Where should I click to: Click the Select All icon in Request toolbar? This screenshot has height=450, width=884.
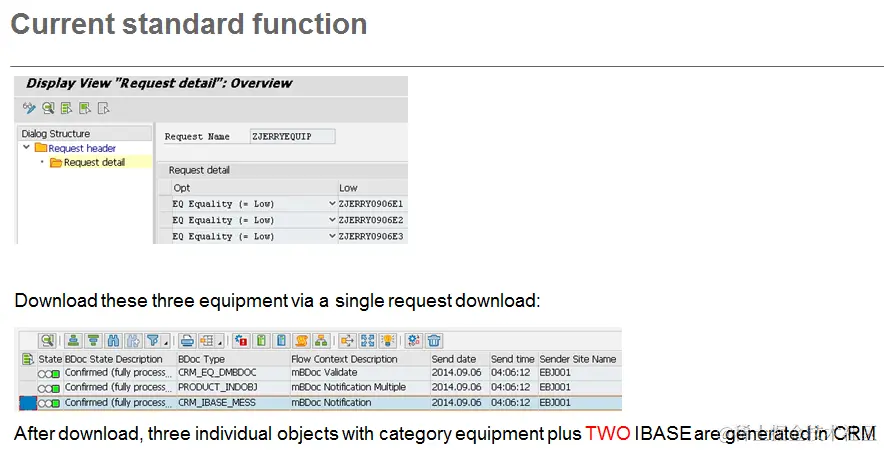tap(67, 108)
